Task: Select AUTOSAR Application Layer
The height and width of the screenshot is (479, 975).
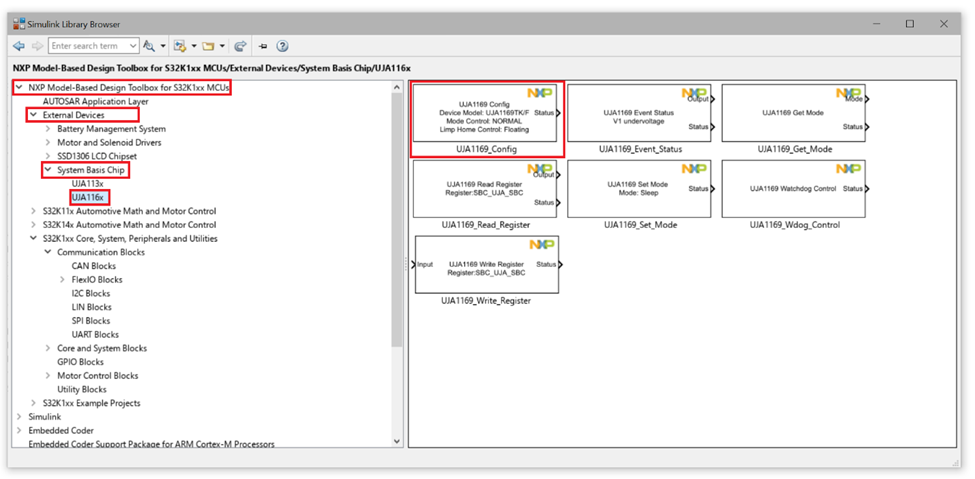Action: tap(95, 101)
